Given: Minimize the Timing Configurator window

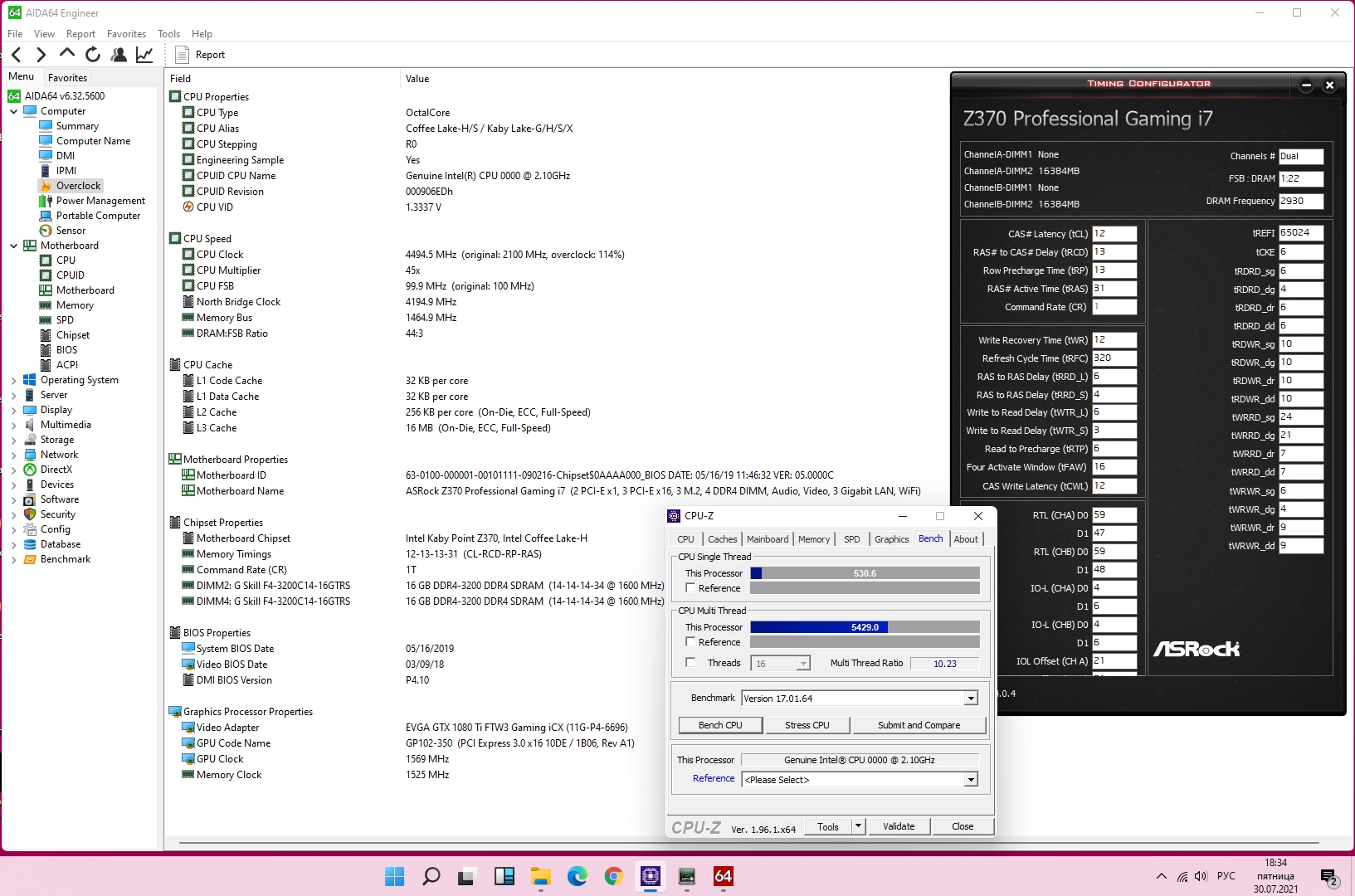Looking at the screenshot, I should click(x=1306, y=85).
